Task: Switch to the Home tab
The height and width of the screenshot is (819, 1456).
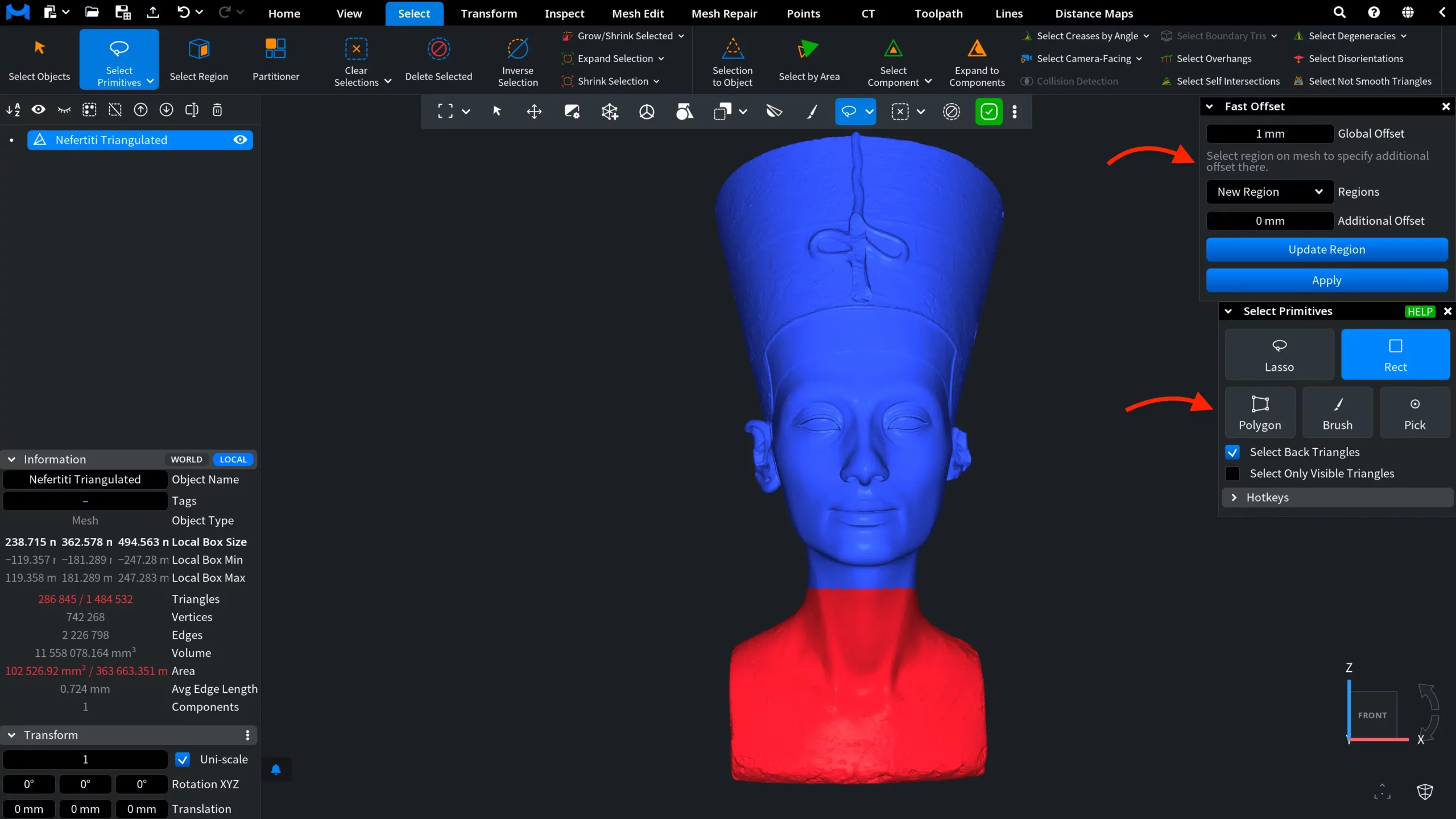Action: [x=284, y=13]
